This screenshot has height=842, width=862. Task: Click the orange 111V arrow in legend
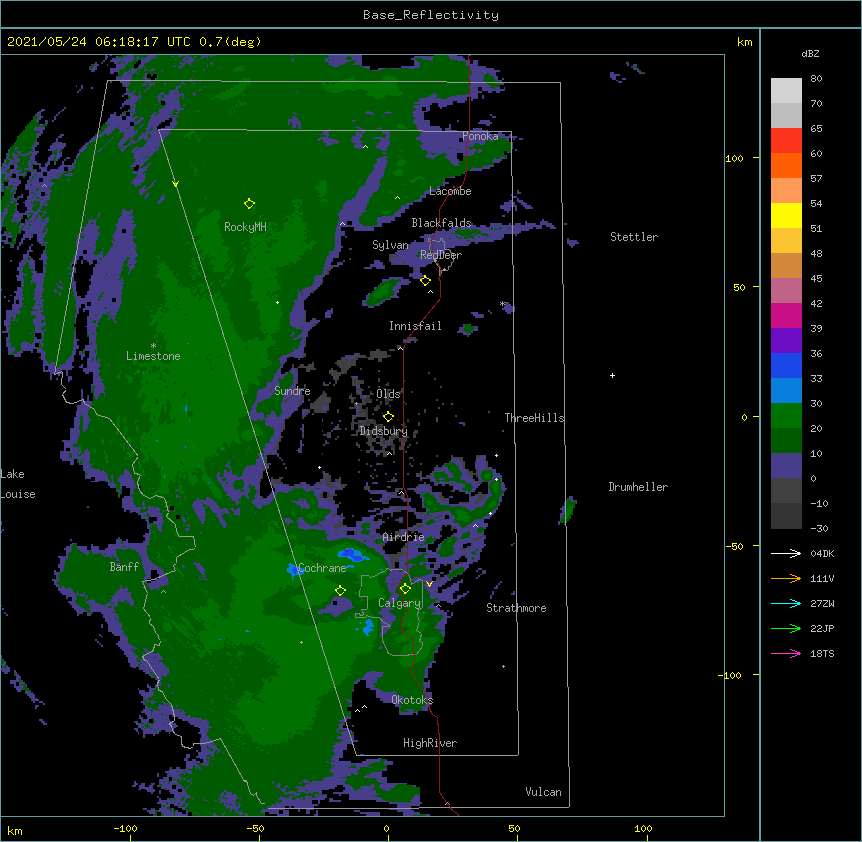tap(786, 578)
